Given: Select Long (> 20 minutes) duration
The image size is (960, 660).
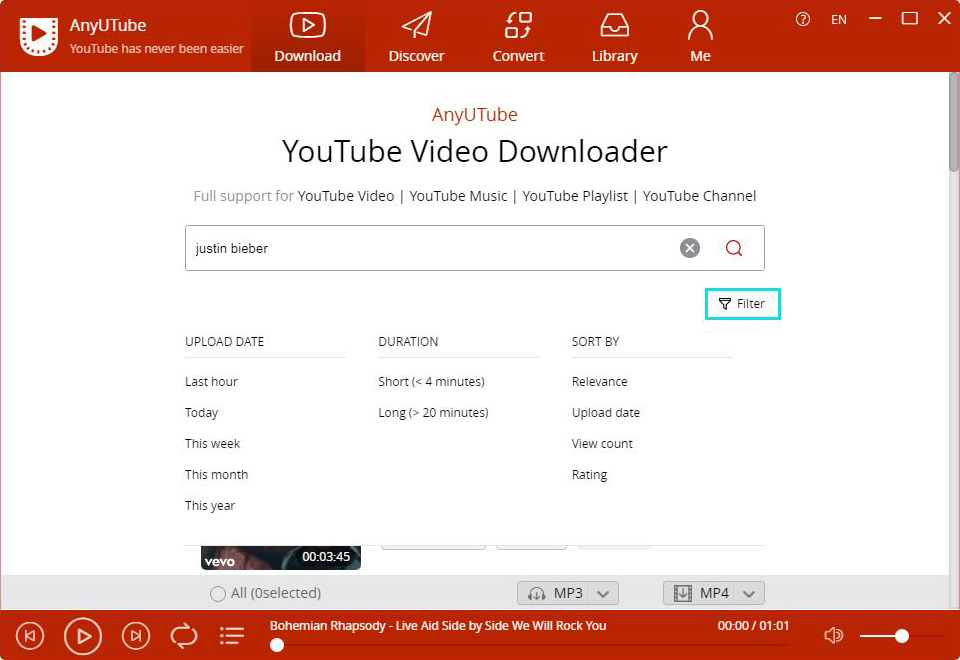Looking at the screenshot, I should click(x=433, y=413).
